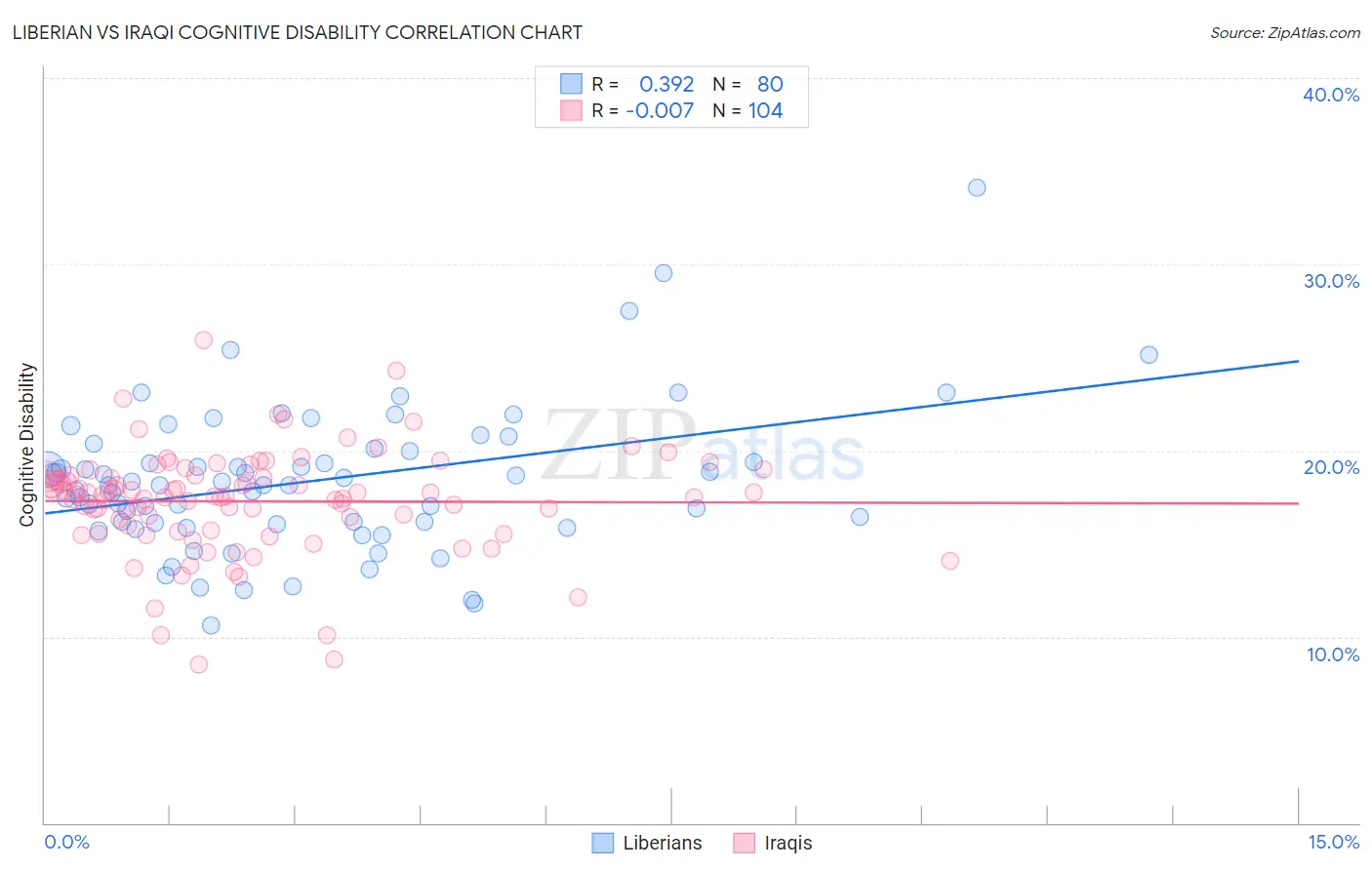
Task: Click the chart title text
Action: [298, 32]
